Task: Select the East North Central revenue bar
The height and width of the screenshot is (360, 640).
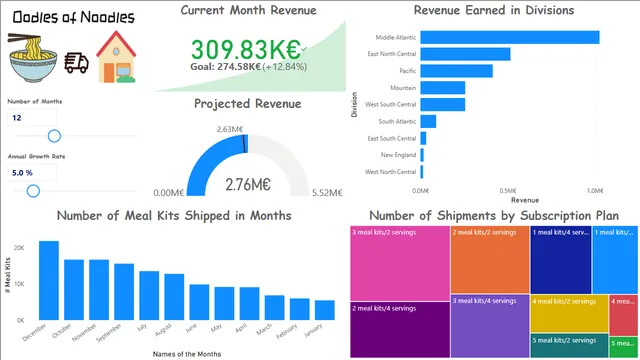Action: [465, 54]
